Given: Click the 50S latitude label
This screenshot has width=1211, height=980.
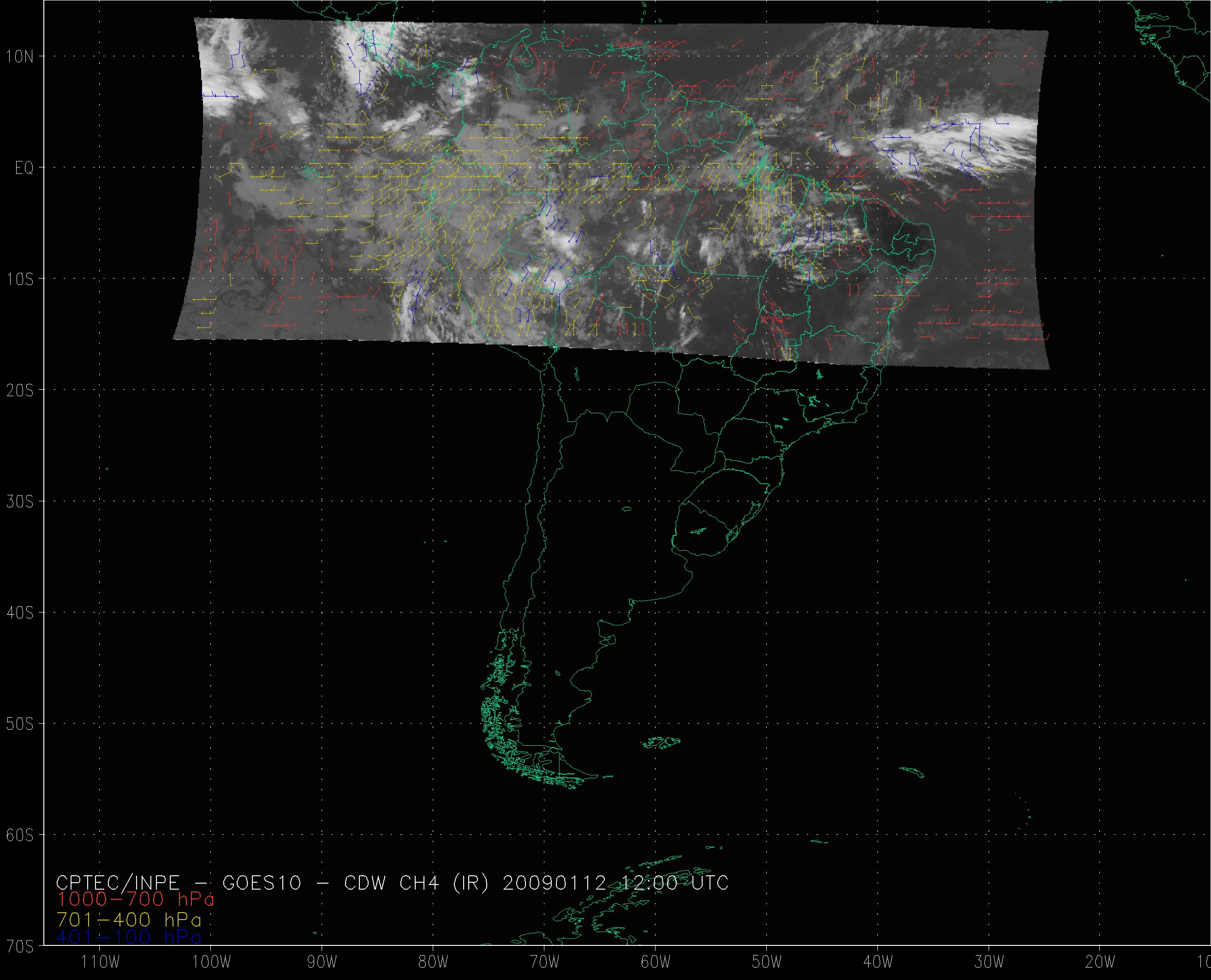Looking at the screenshot, I should coord(20,724).
